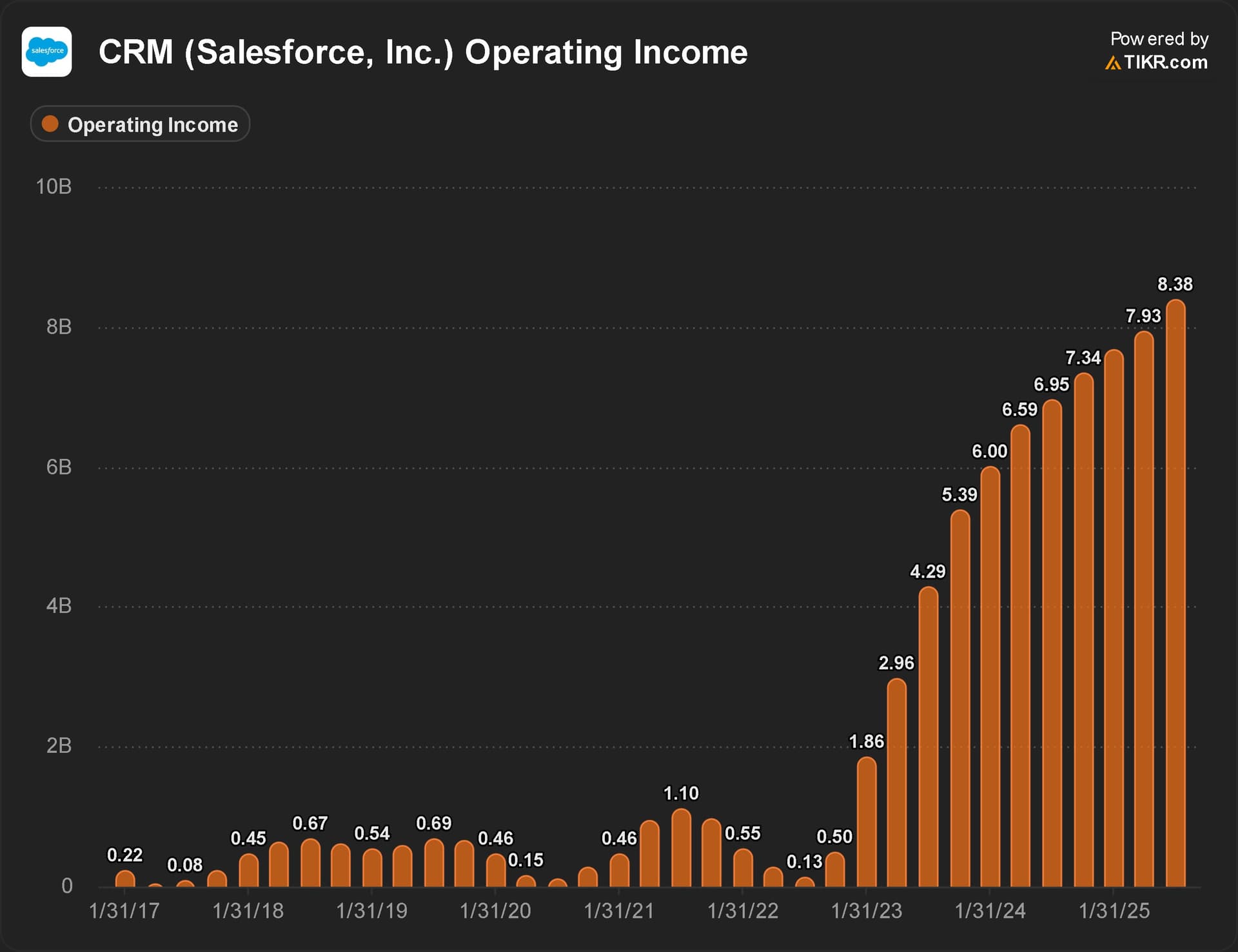
Task: Click the 4B y-axis label
Action: point(59,606)
